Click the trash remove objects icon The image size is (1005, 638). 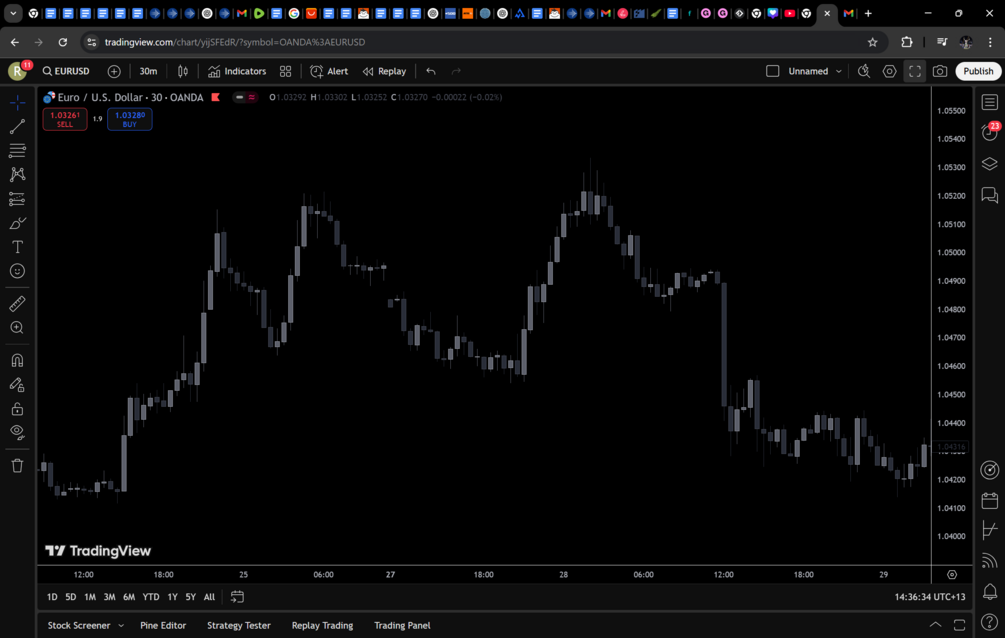click(17, 466)
